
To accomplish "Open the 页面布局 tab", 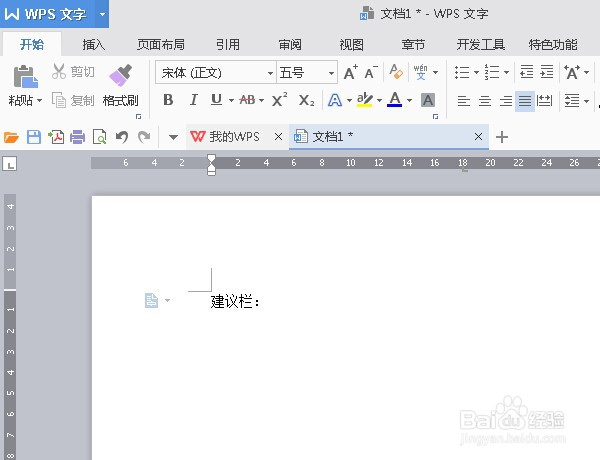I will (161, 45).
